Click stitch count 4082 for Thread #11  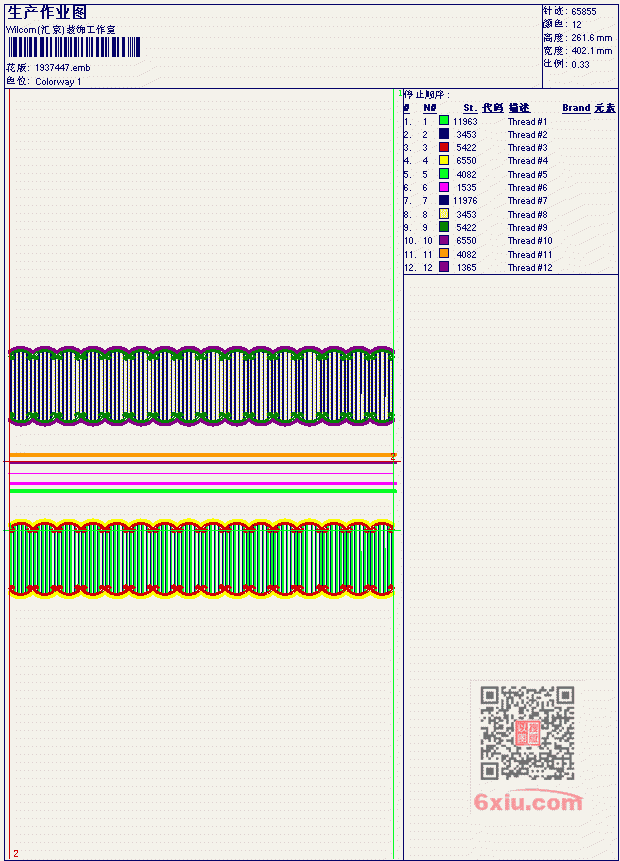coord(466,254)
